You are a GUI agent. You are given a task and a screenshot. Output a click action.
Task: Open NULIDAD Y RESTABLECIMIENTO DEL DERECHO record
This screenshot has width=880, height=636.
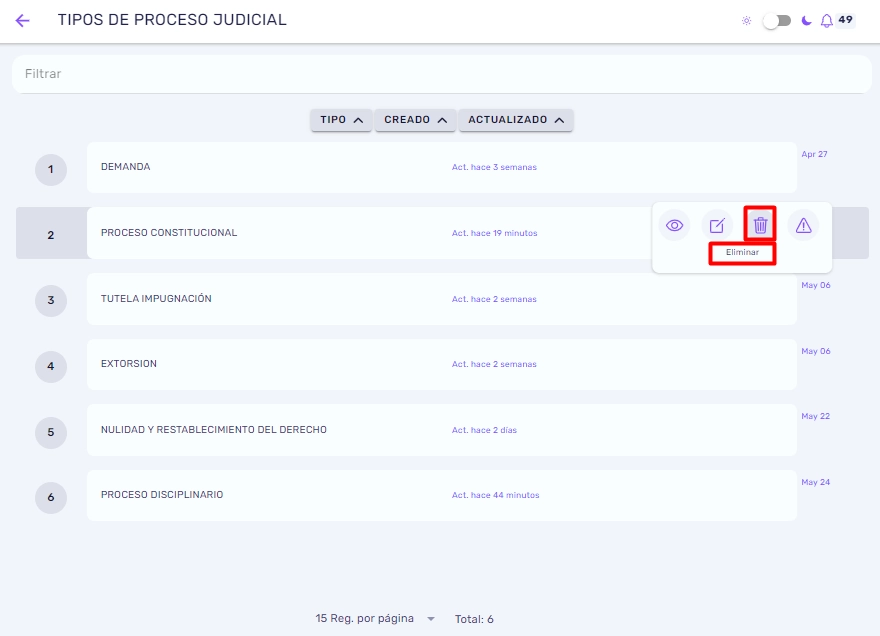442,430
